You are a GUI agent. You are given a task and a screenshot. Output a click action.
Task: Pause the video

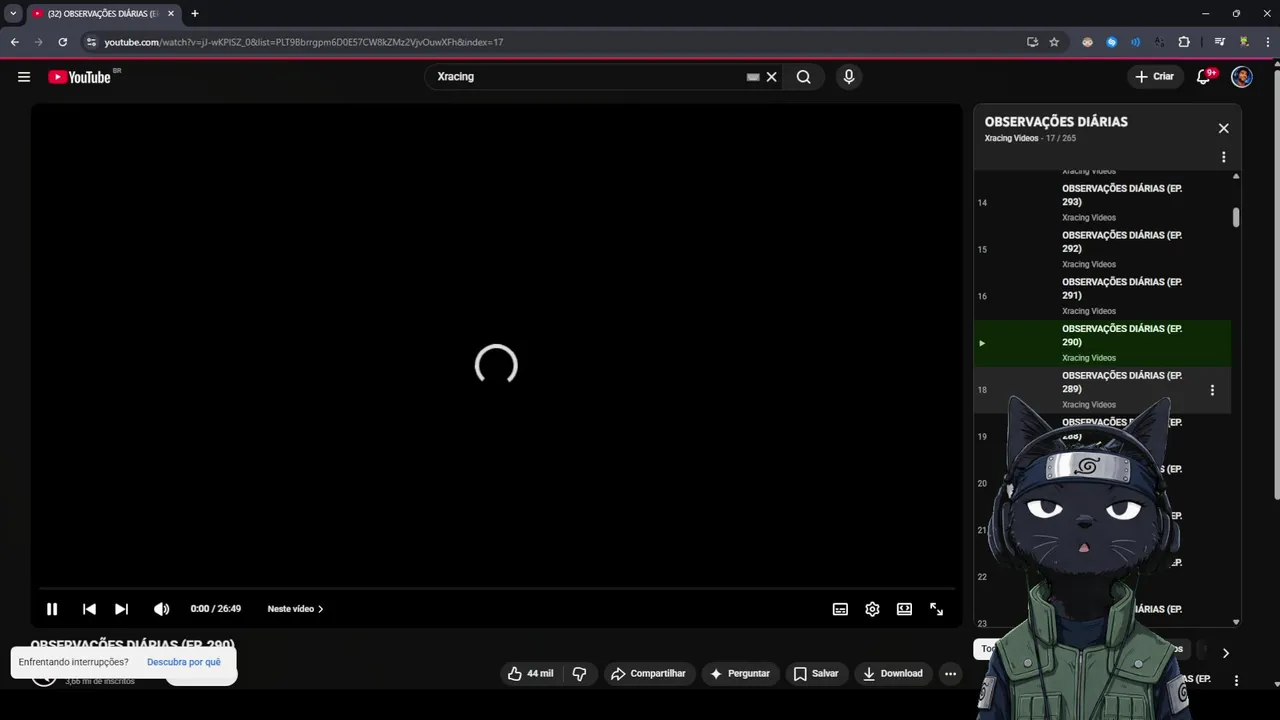[x=52, y=609]
